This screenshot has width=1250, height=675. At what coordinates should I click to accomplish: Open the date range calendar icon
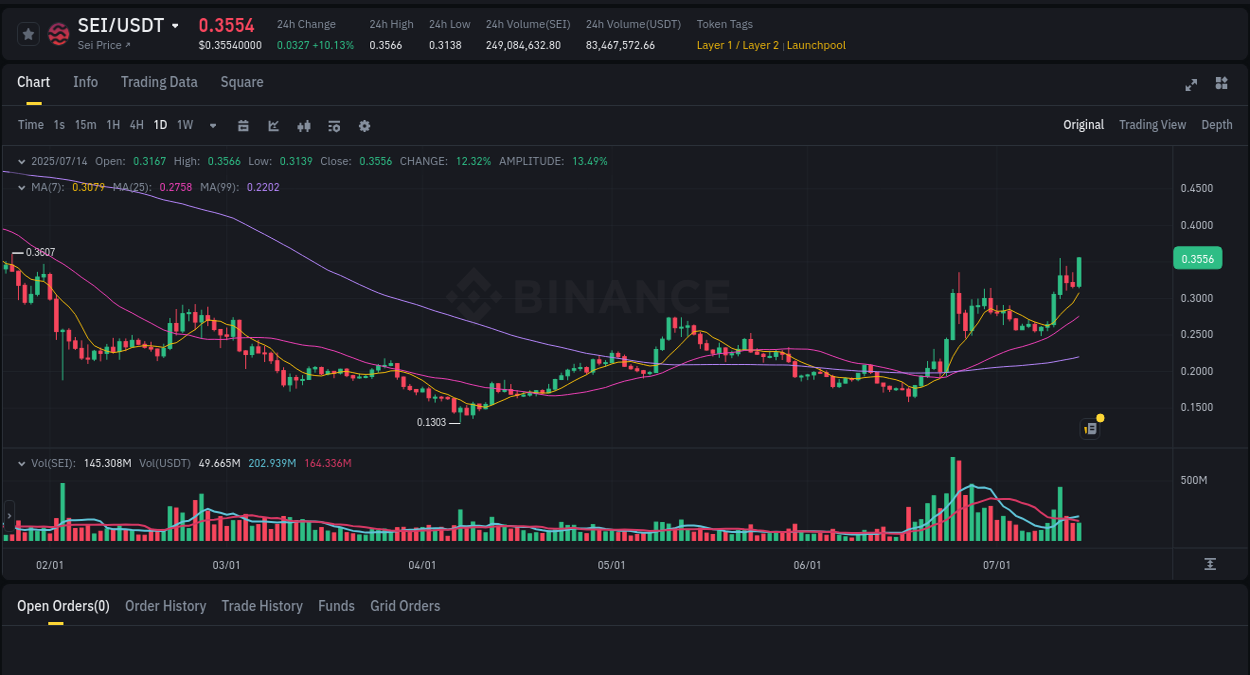click(x=243, y=125)
